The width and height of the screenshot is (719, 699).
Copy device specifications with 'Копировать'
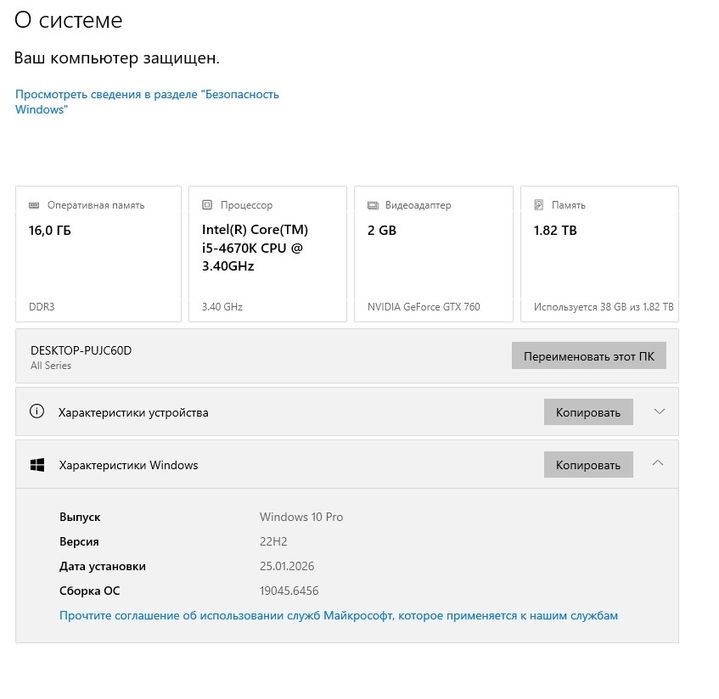588,412
